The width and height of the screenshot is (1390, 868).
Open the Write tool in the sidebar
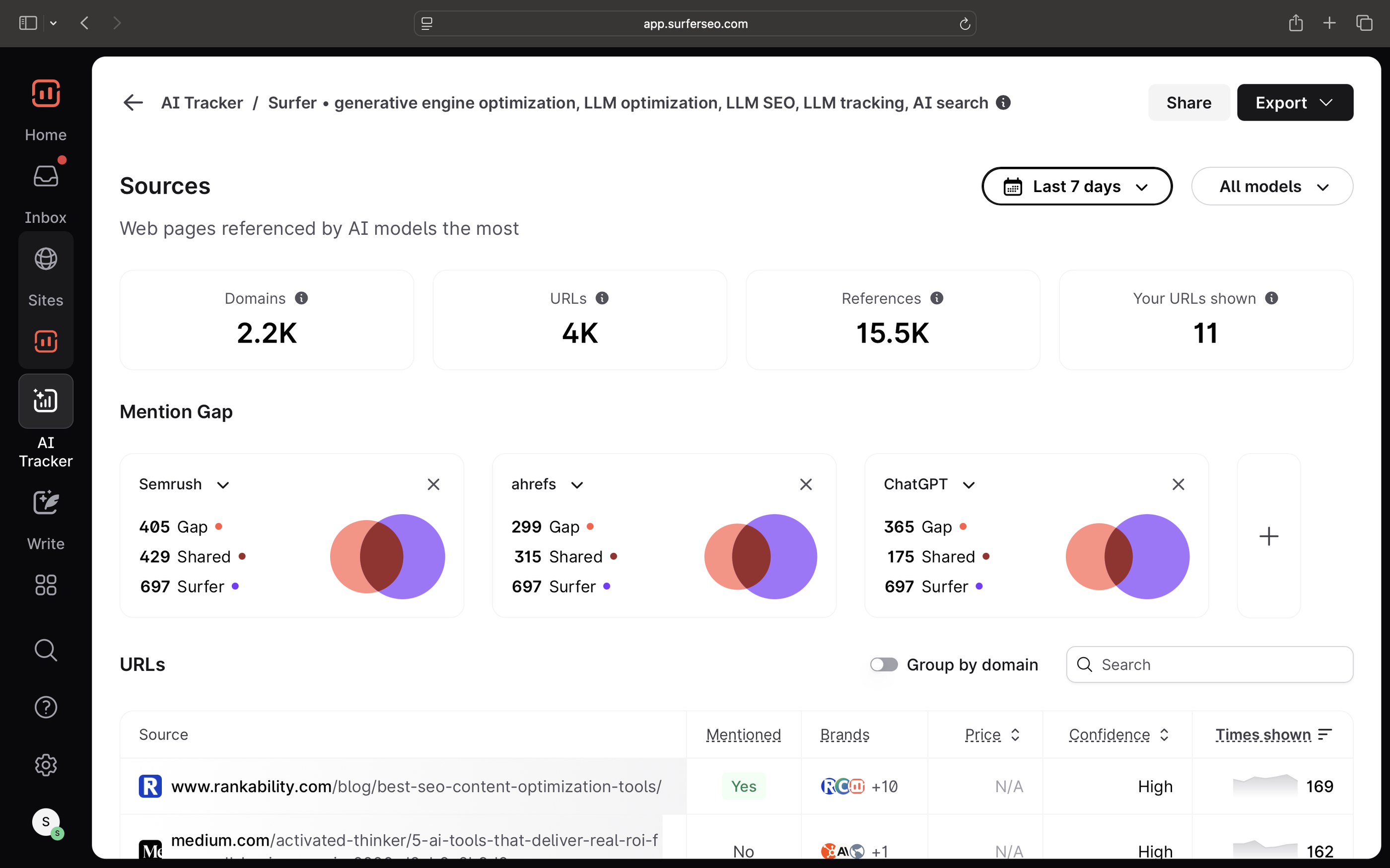click(45, 502)
